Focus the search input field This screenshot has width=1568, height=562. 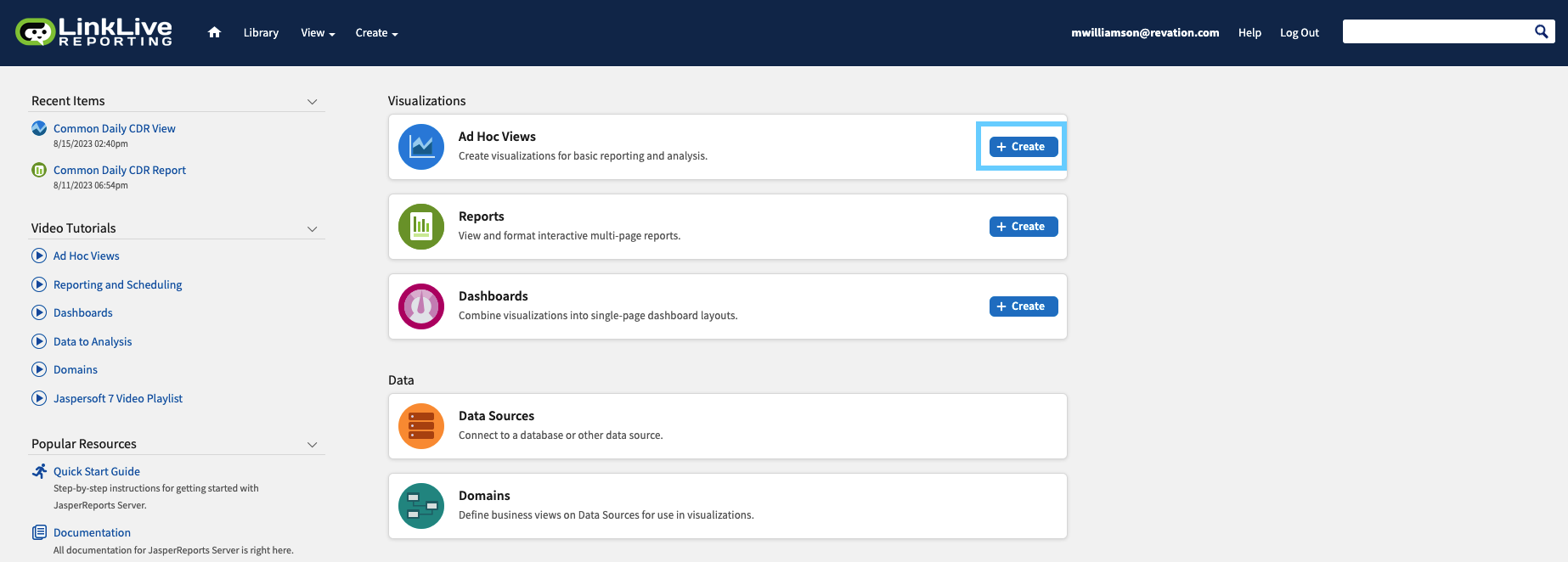pos(1435,32)
